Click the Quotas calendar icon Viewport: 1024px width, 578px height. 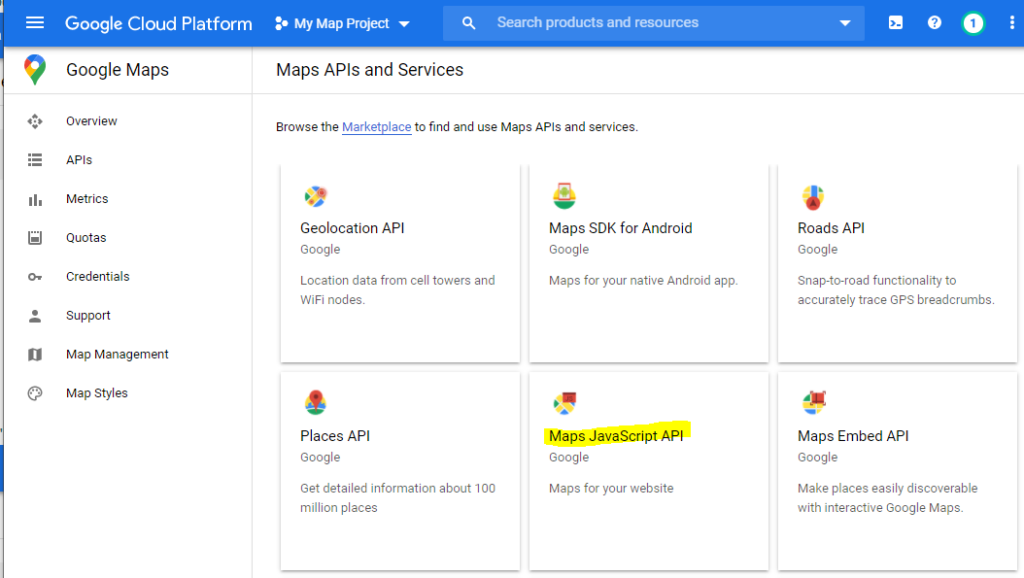tap(35, 237)
